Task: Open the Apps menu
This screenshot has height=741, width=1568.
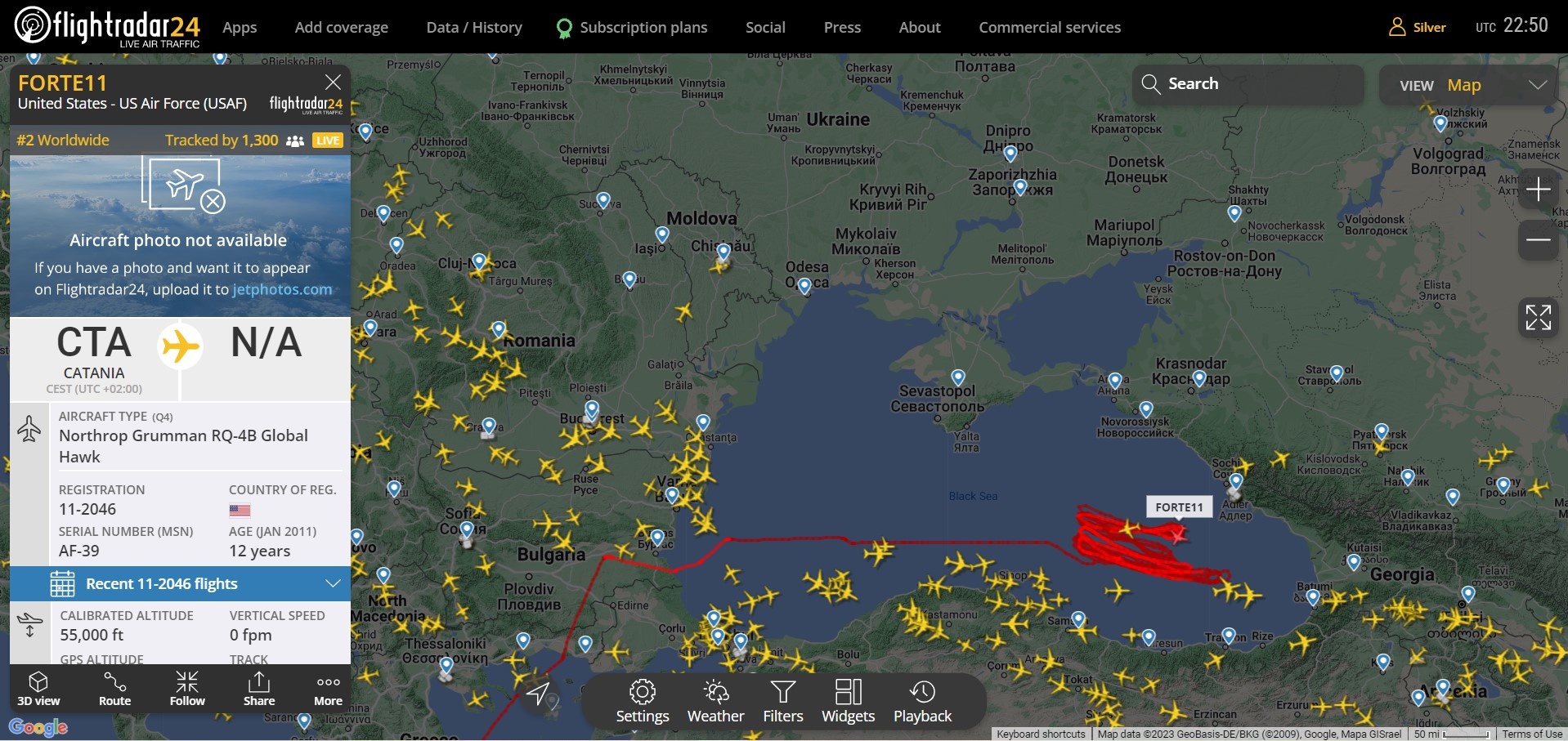Action: click(240, 27)
